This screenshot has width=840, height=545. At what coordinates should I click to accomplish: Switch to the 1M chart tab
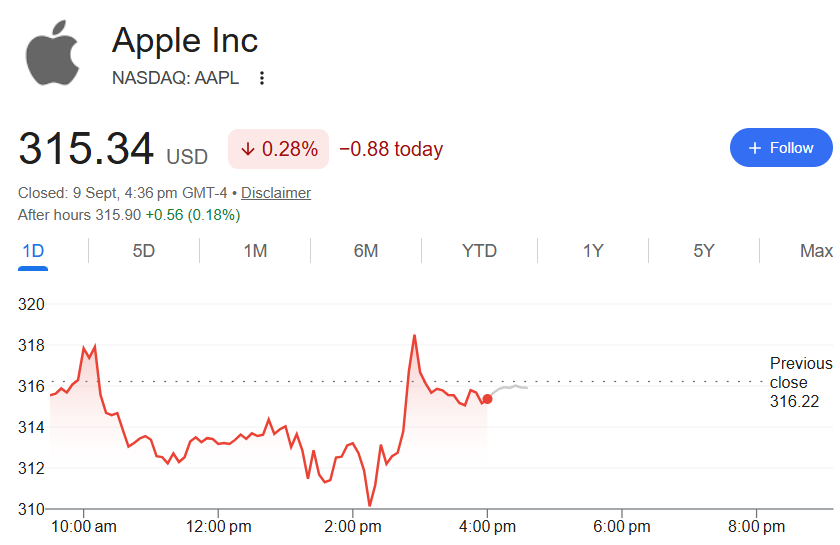[255, 251]
